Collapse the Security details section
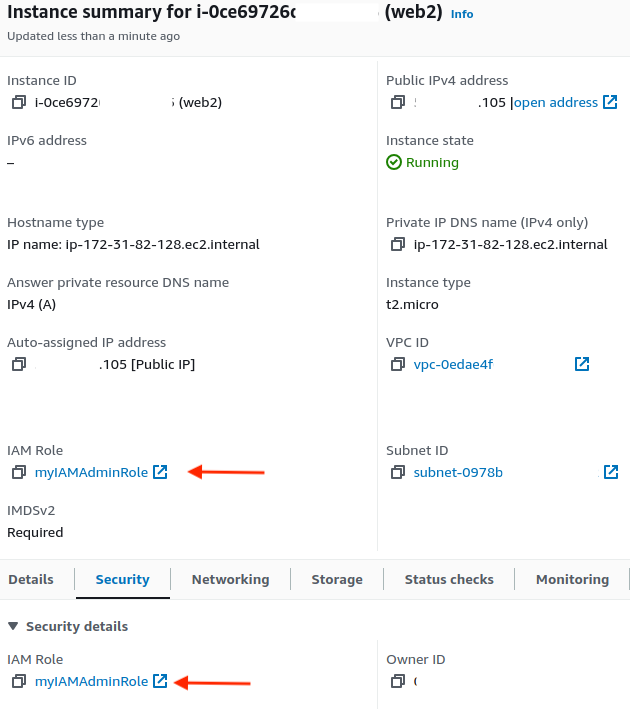Screen dimensions: 630x709 [x=13, y=626]
